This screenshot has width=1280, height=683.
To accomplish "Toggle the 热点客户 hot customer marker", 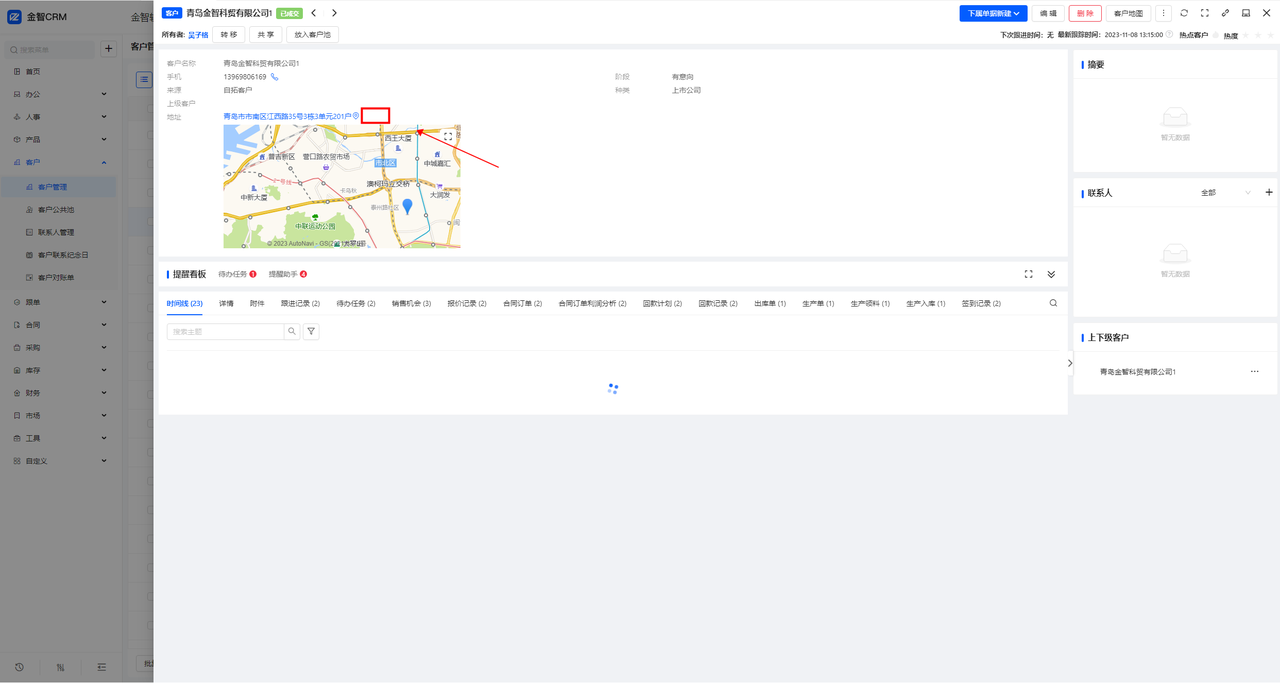I will coord(1215,35).
